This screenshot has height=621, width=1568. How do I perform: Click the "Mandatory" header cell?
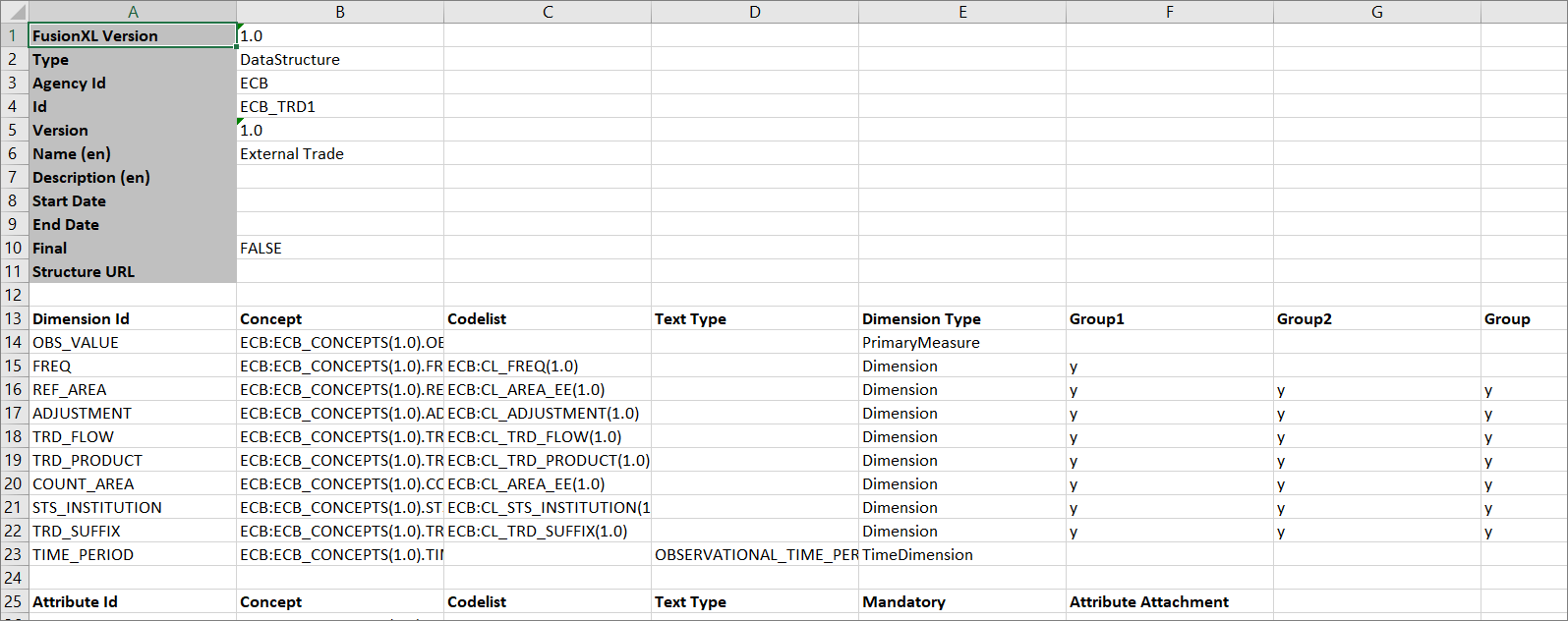(x=961, y=602)
